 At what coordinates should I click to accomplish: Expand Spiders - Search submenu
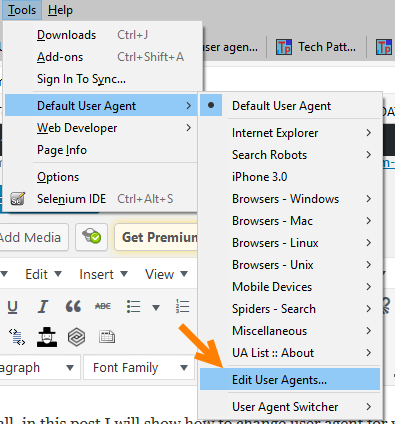tap(290, 309)
